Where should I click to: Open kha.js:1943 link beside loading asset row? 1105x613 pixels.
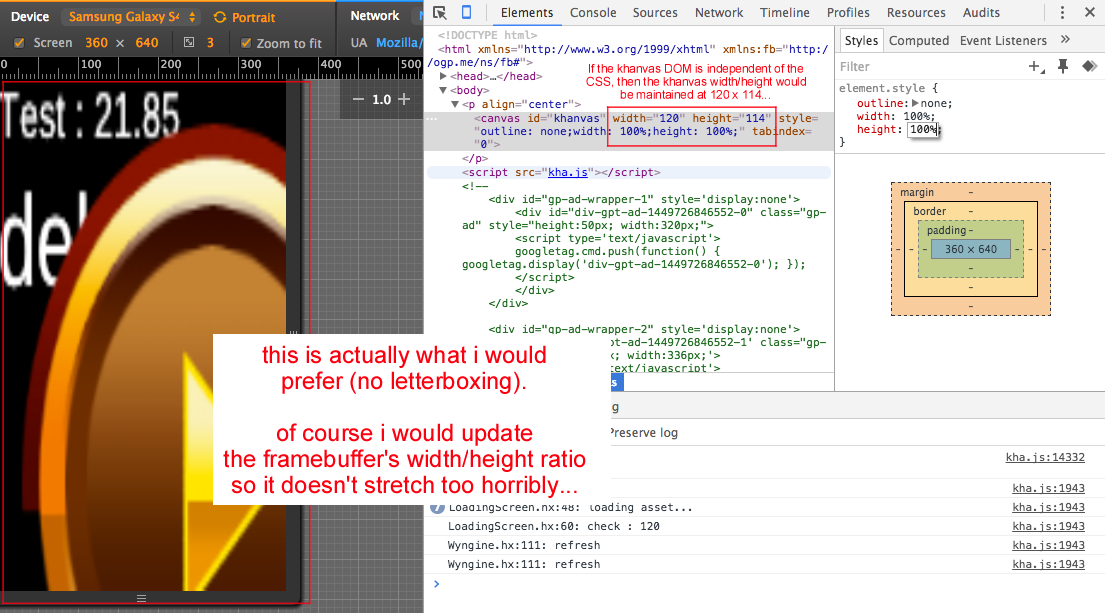[1049, 507]
